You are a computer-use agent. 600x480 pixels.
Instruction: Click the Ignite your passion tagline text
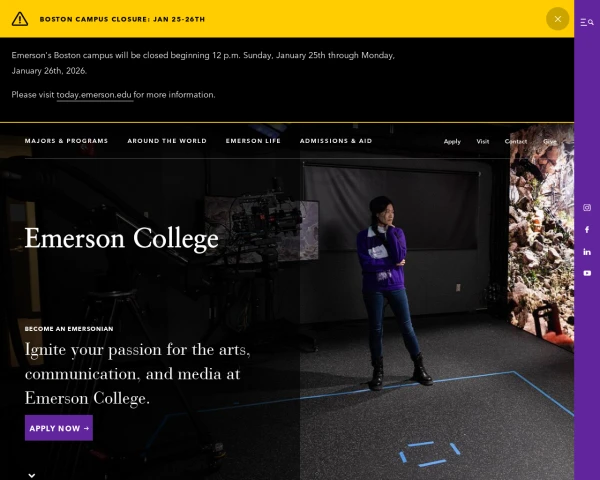[137, 374]
